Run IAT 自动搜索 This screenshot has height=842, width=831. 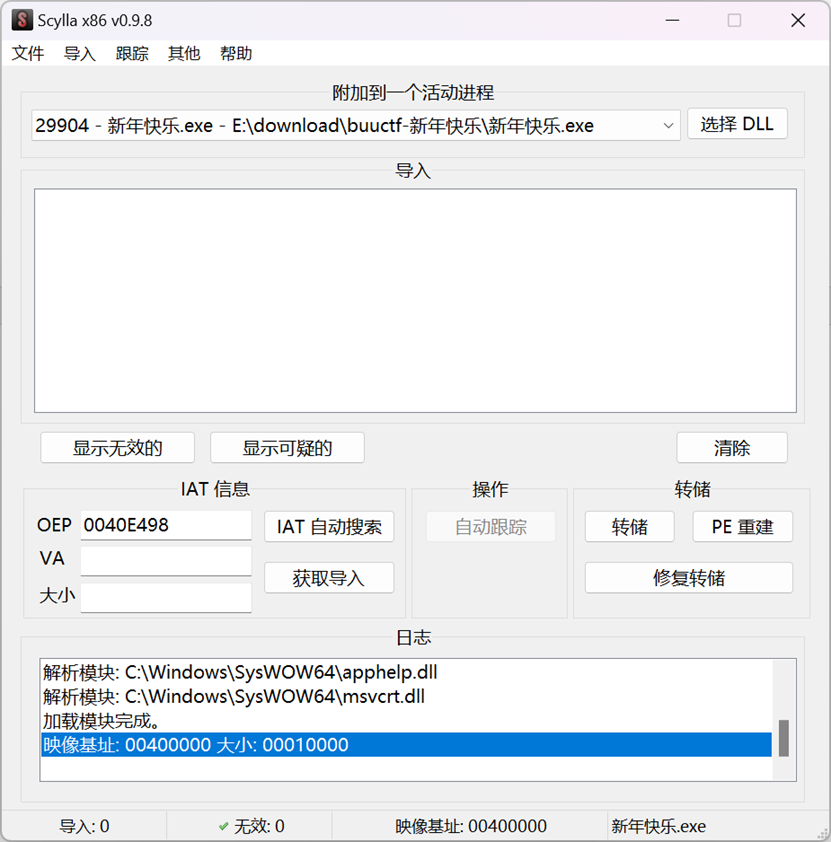[x=329, y=527]
